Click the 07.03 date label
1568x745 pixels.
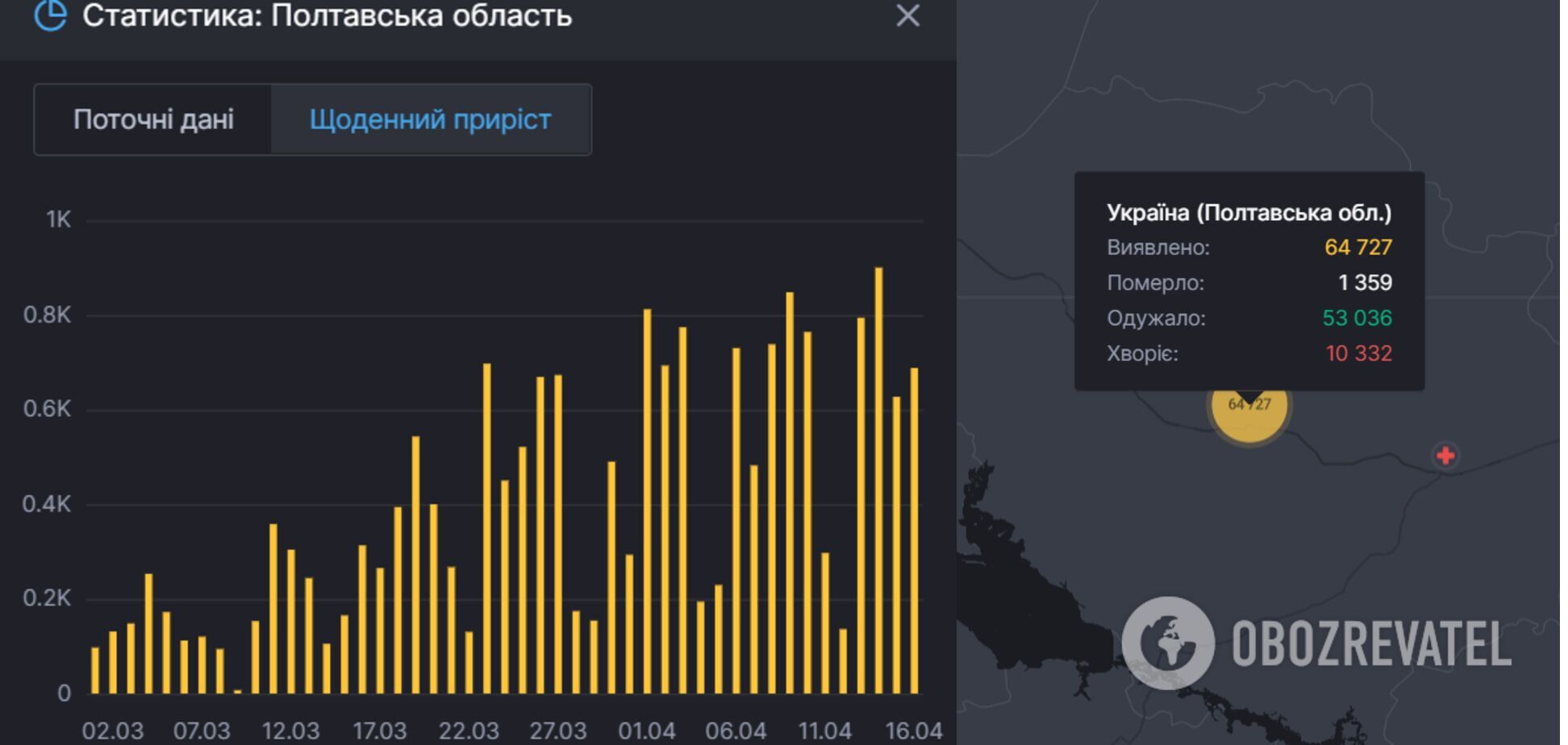(202, 731)
